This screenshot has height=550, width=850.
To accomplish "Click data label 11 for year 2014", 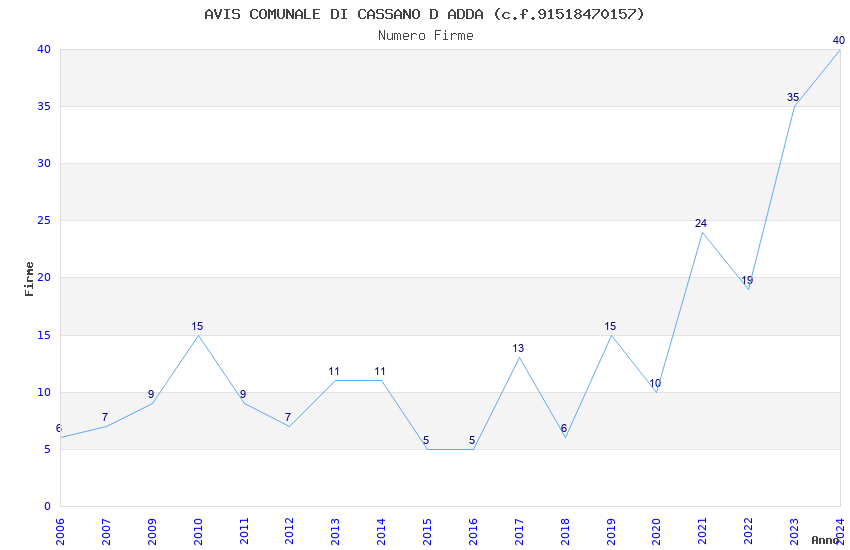I will point(380,372).
